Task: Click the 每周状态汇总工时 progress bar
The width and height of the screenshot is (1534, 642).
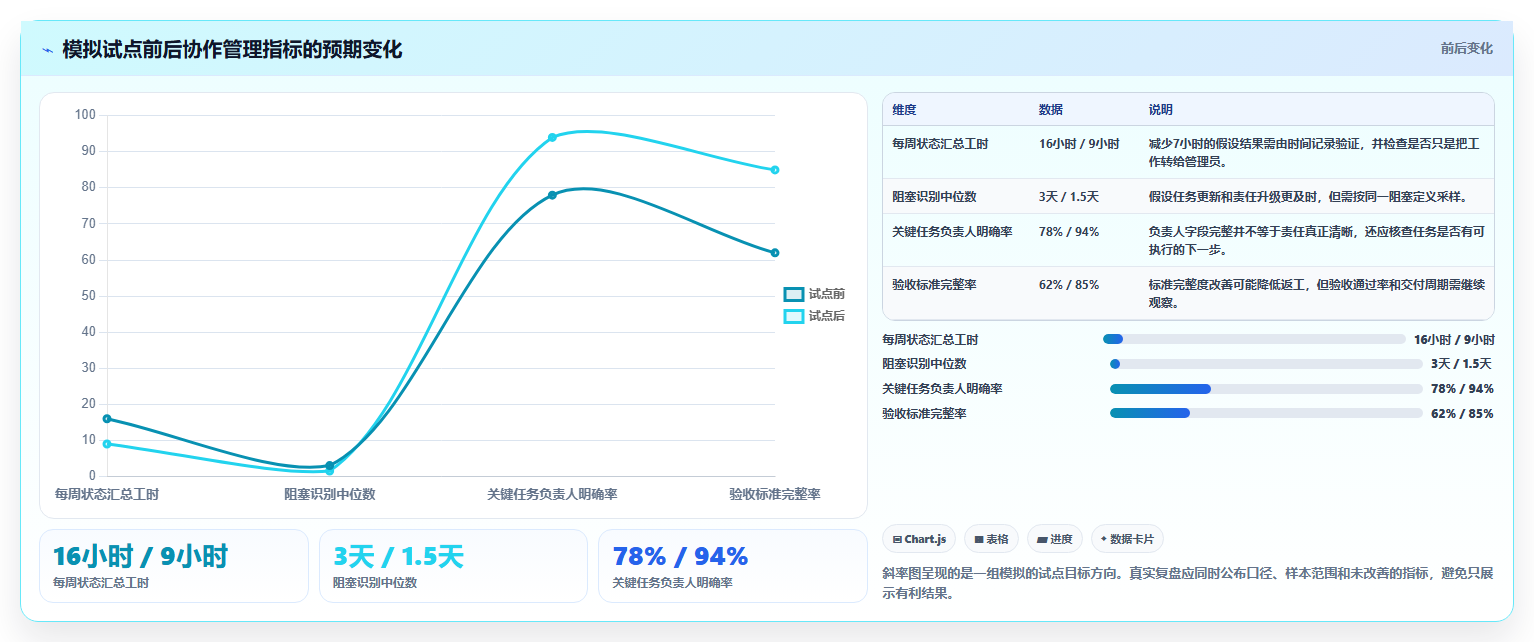Action: (1254, 340)
